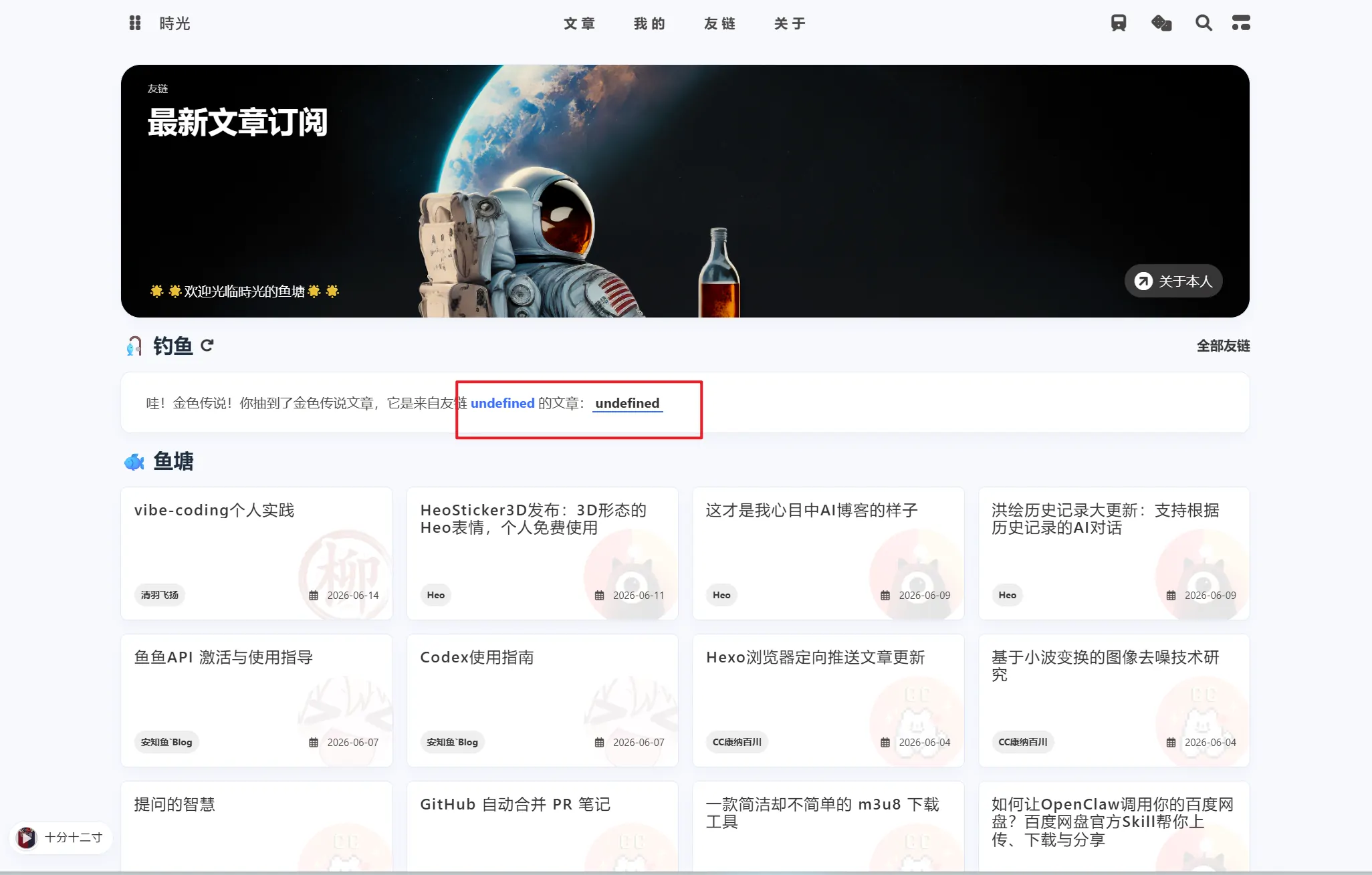
Task: Go to 時光 site home title
Action: pos(175,24)
